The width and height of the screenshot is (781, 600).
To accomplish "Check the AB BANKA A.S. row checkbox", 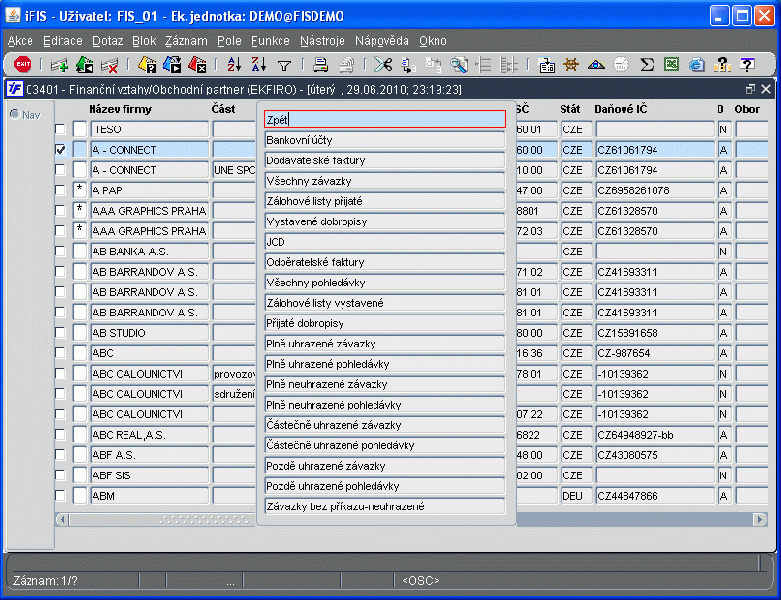I will [60, 251].
